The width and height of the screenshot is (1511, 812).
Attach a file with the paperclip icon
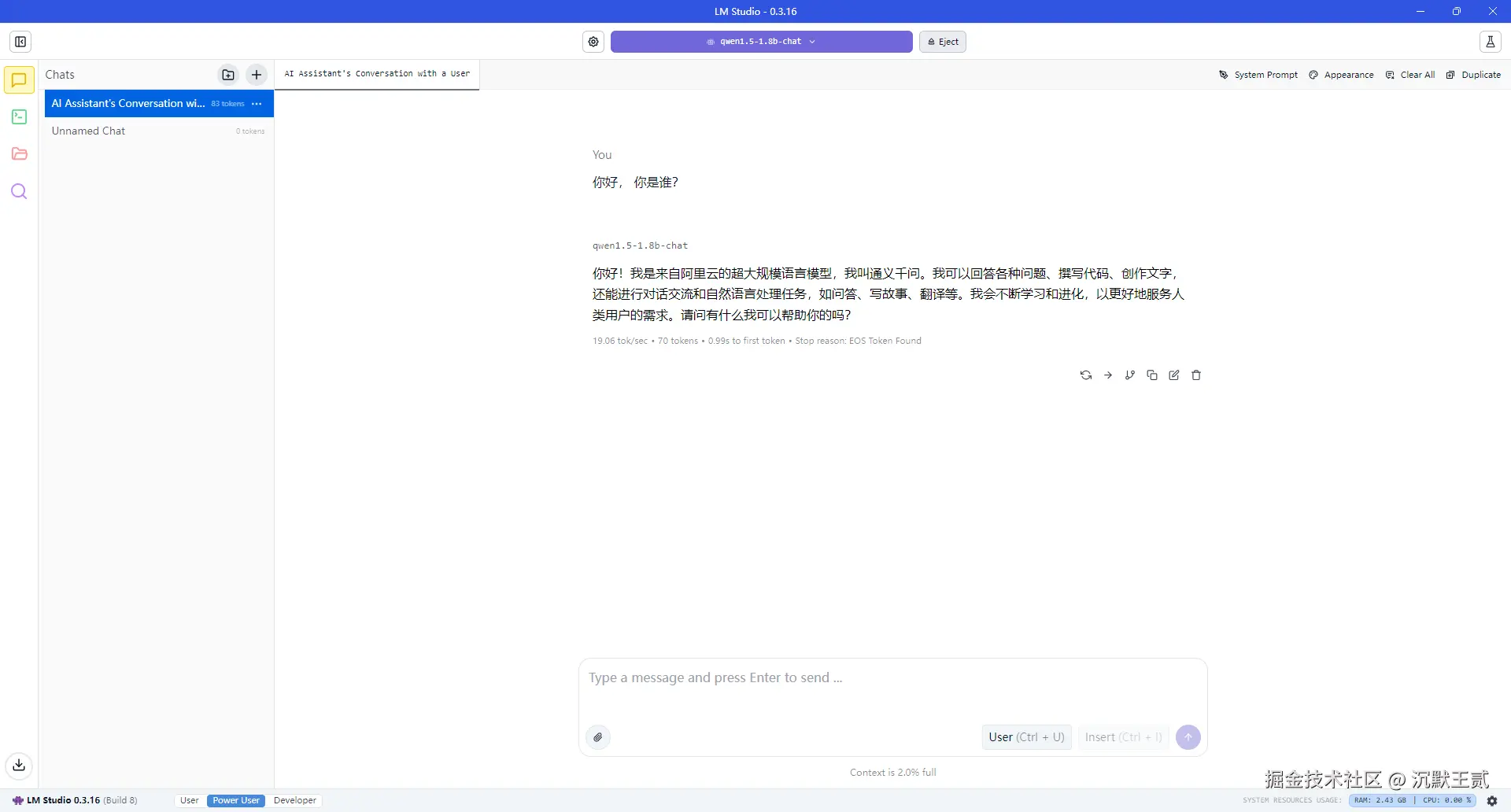[x=598, y=737]
